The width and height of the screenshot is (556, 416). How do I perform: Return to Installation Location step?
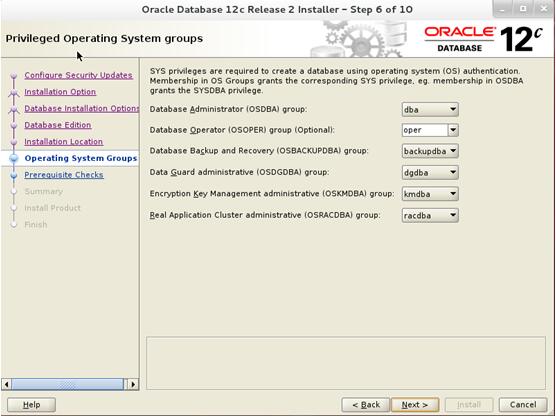click(63, 142)
